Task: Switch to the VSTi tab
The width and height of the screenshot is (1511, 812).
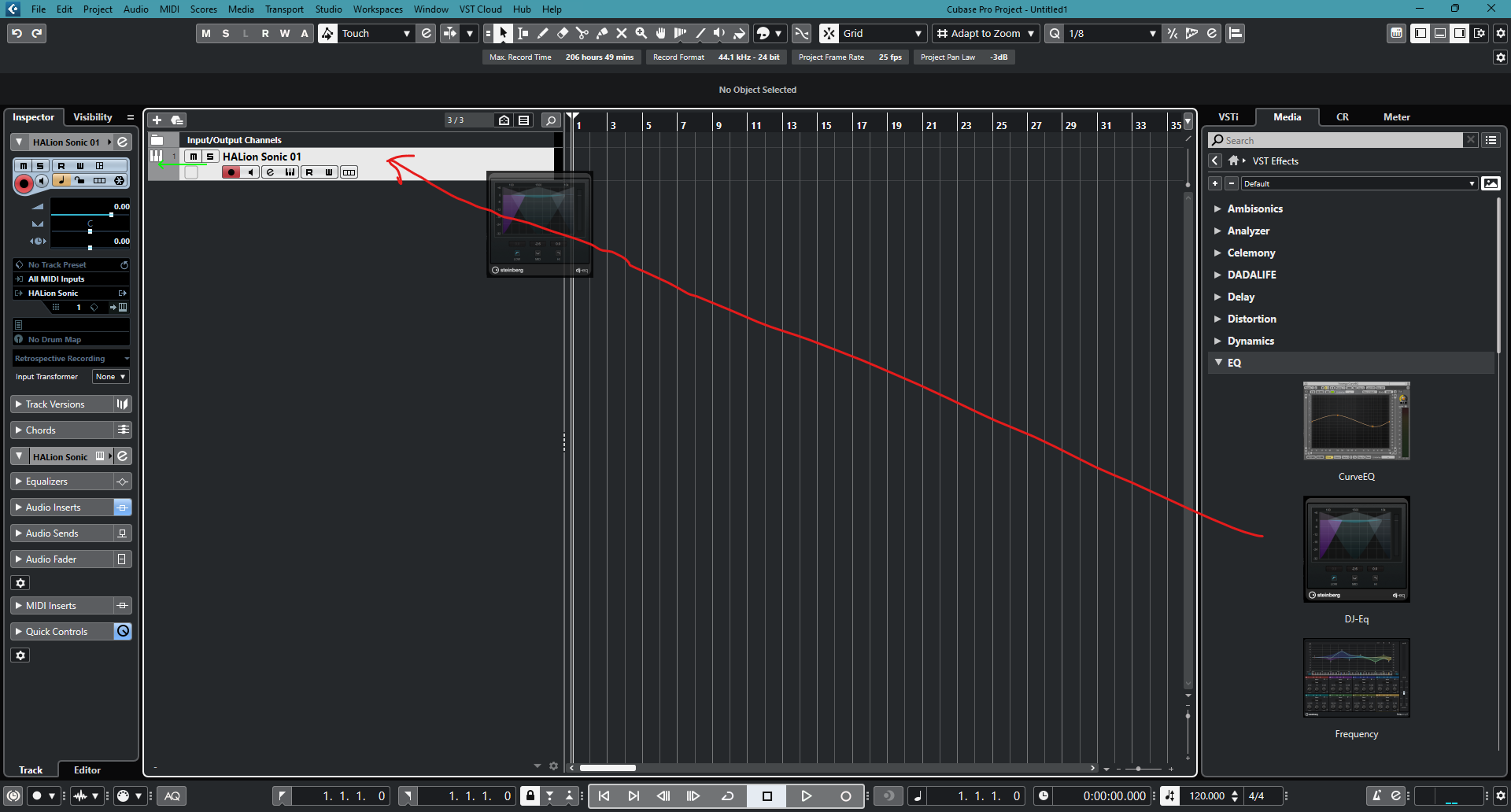Action: [1228, 116]
